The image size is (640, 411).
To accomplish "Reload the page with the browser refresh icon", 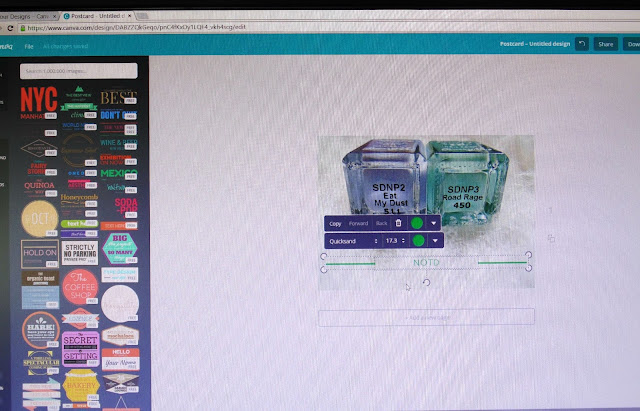I will click(x=10, y=28).
